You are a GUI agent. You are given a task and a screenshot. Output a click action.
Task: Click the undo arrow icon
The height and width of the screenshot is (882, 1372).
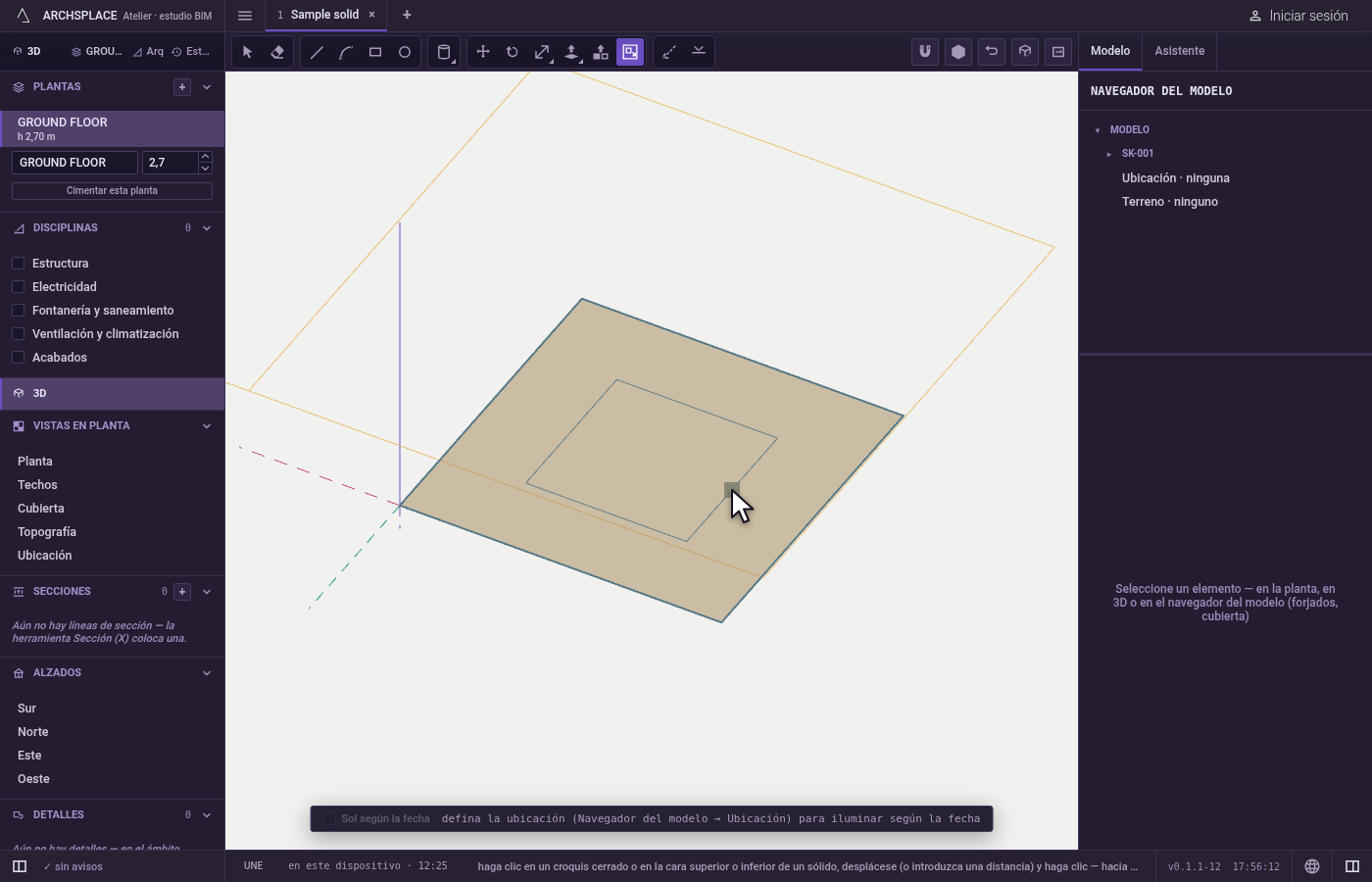(992, 52)
